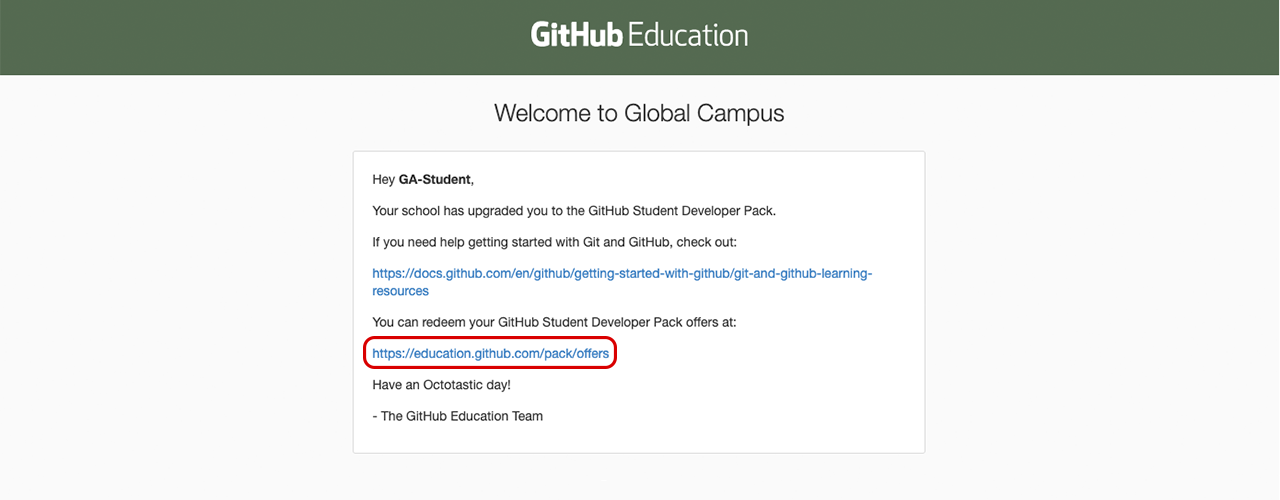Image resolution: width=1280 pixels, height=500 pixels.
Task: Click the red highlight box around offers link
Action: point(614,354)
